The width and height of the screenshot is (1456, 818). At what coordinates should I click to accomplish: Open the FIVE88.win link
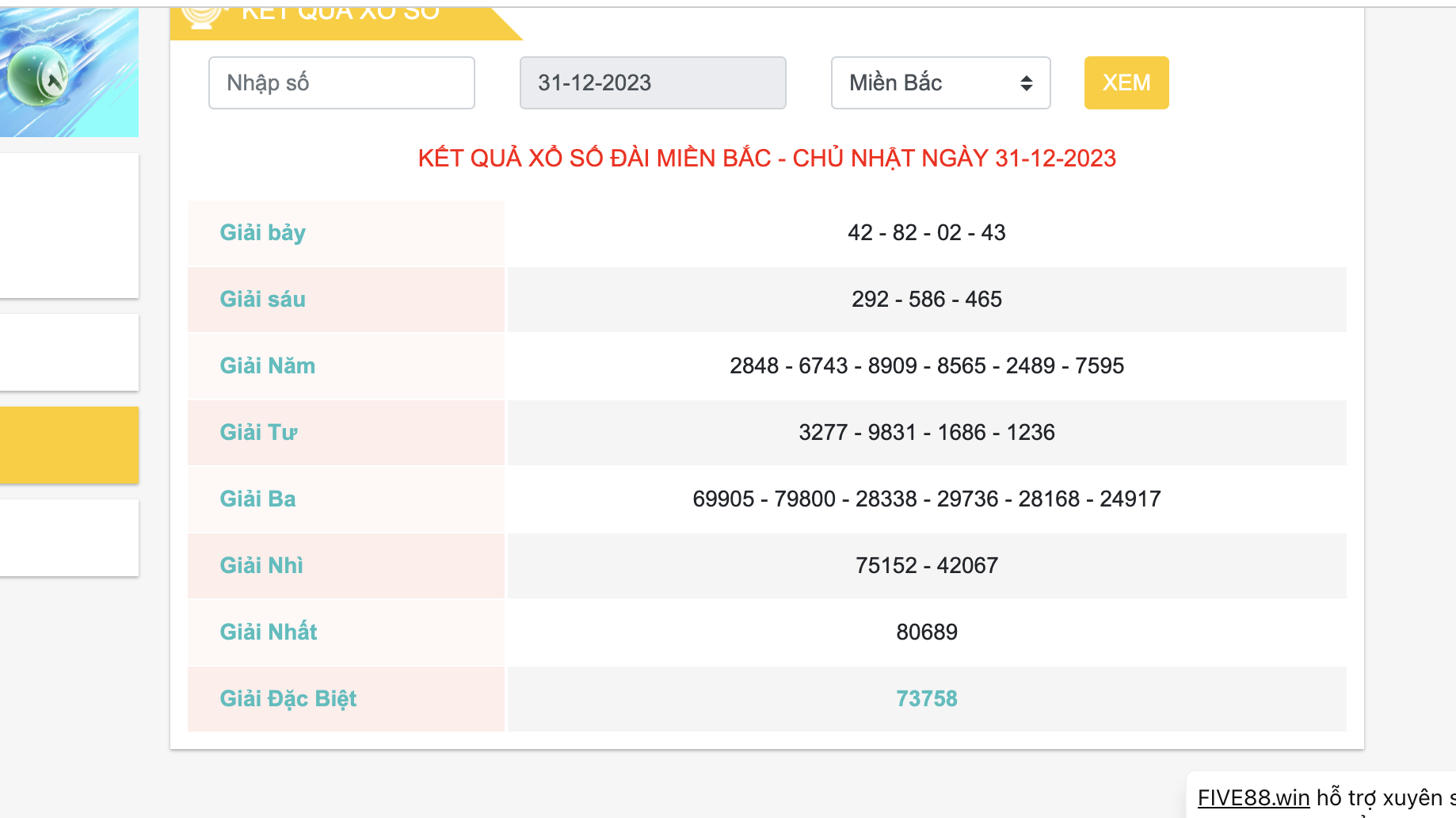tap(1253, 797)
